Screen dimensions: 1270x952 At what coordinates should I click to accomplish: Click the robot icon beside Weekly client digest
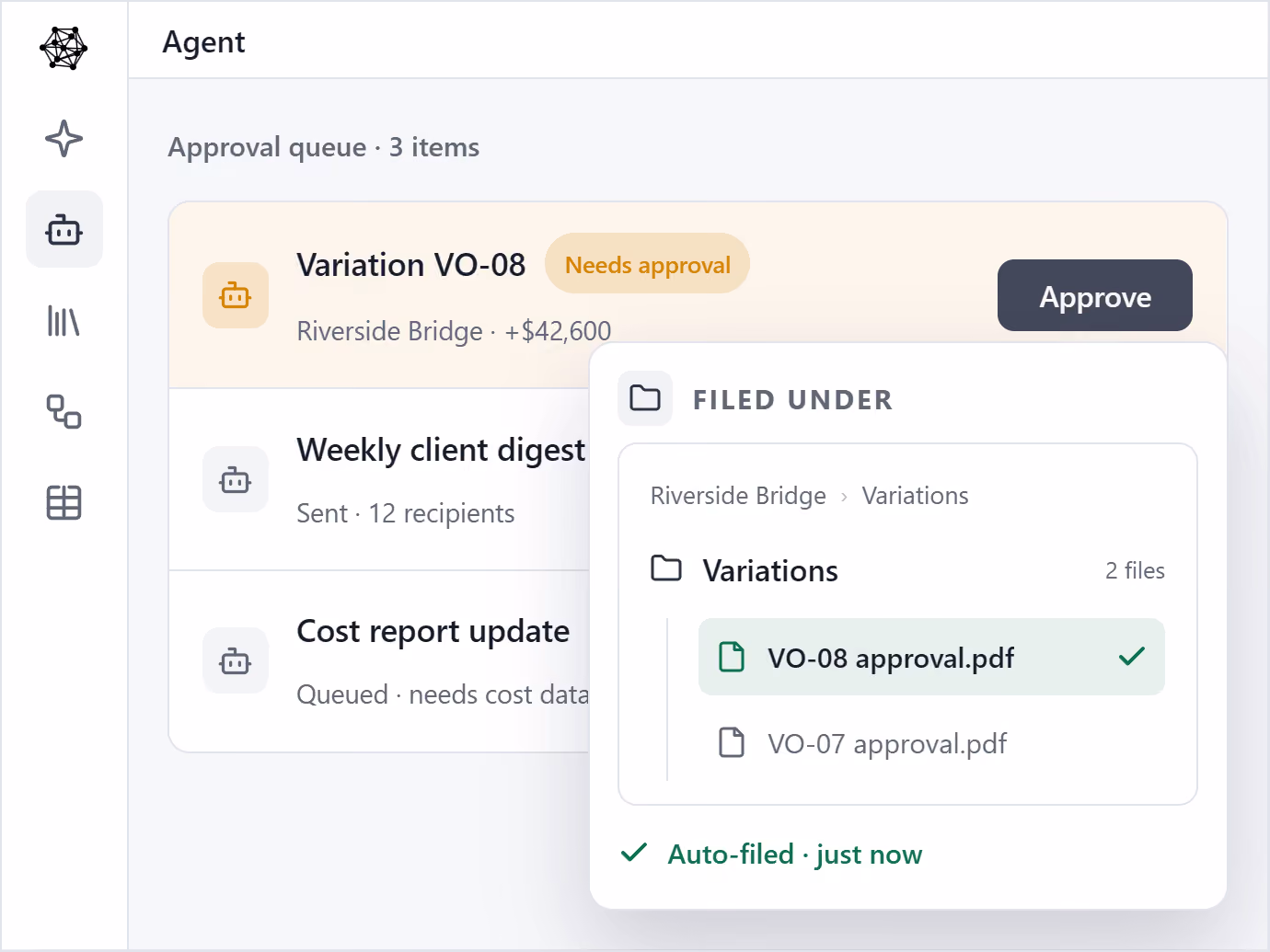(236, 479)
